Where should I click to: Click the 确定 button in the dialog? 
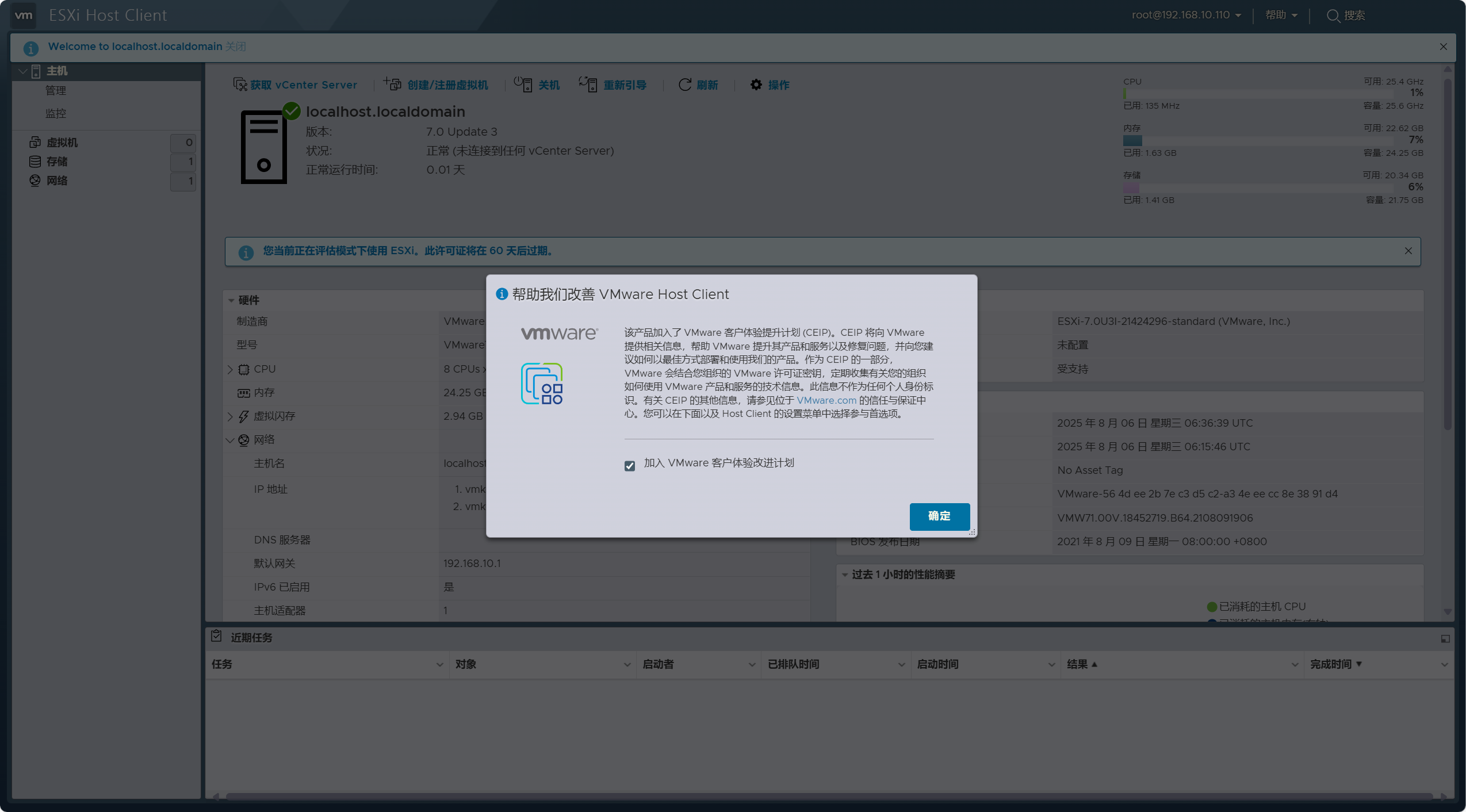(939, 516)
